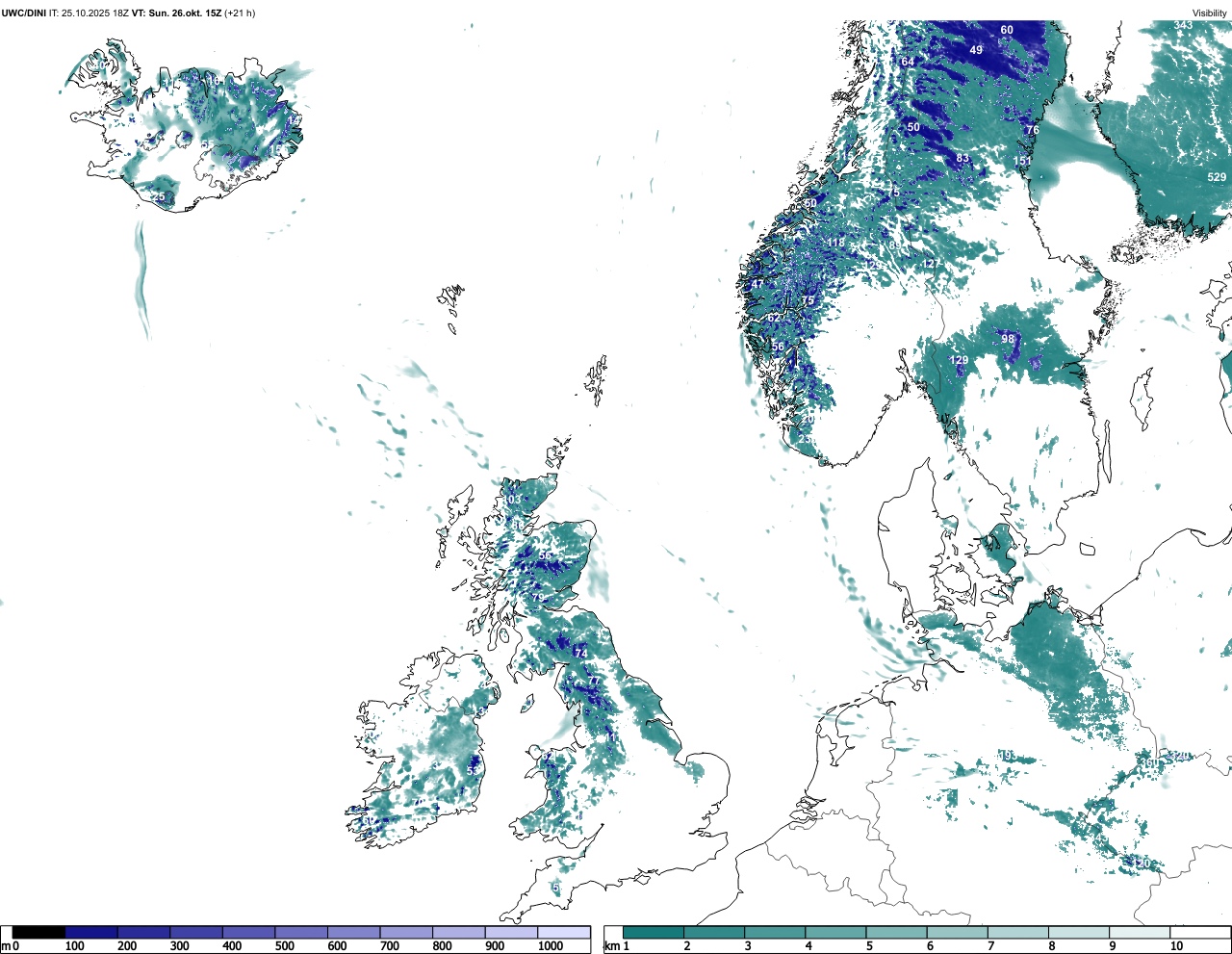Click the '56' visibility value over western Norway
Image resolution: width=1232 pixels, height=954 pixels.
778,347
